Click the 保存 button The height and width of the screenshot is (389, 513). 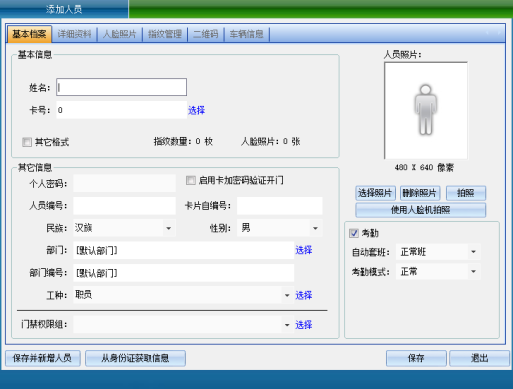click(416, 358)
